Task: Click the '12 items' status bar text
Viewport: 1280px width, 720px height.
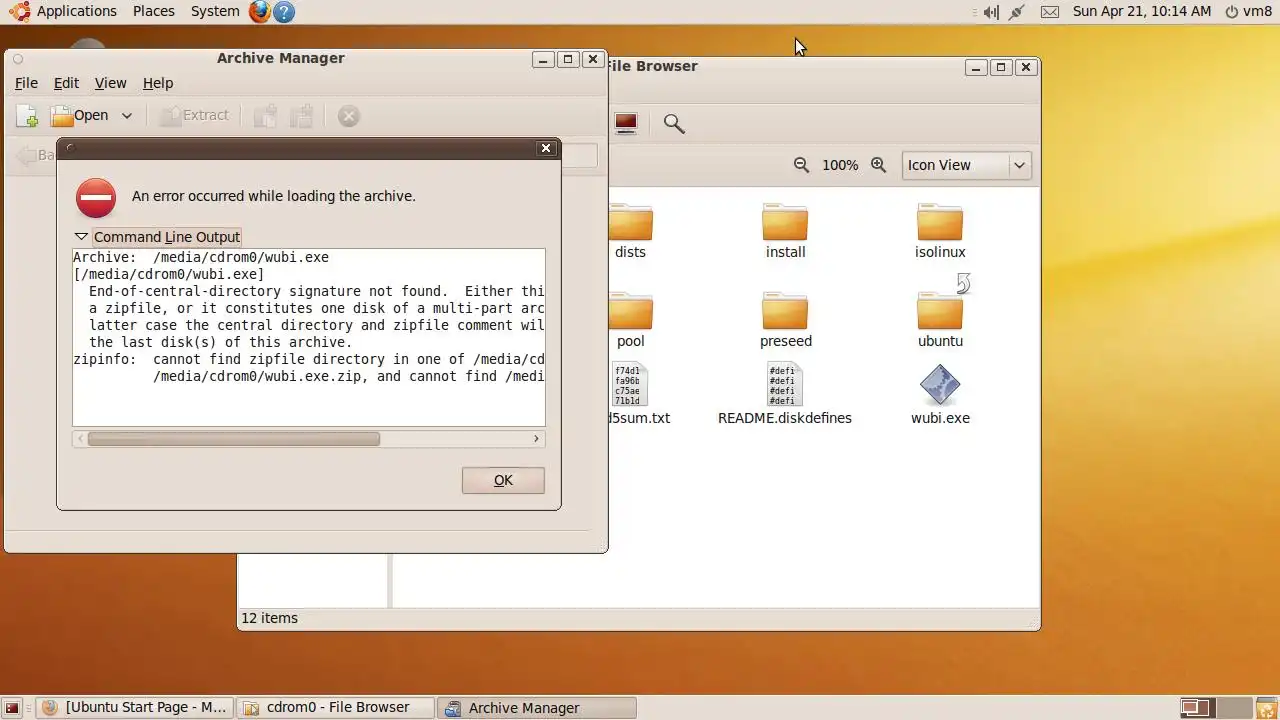Action: tap(269, 618)
